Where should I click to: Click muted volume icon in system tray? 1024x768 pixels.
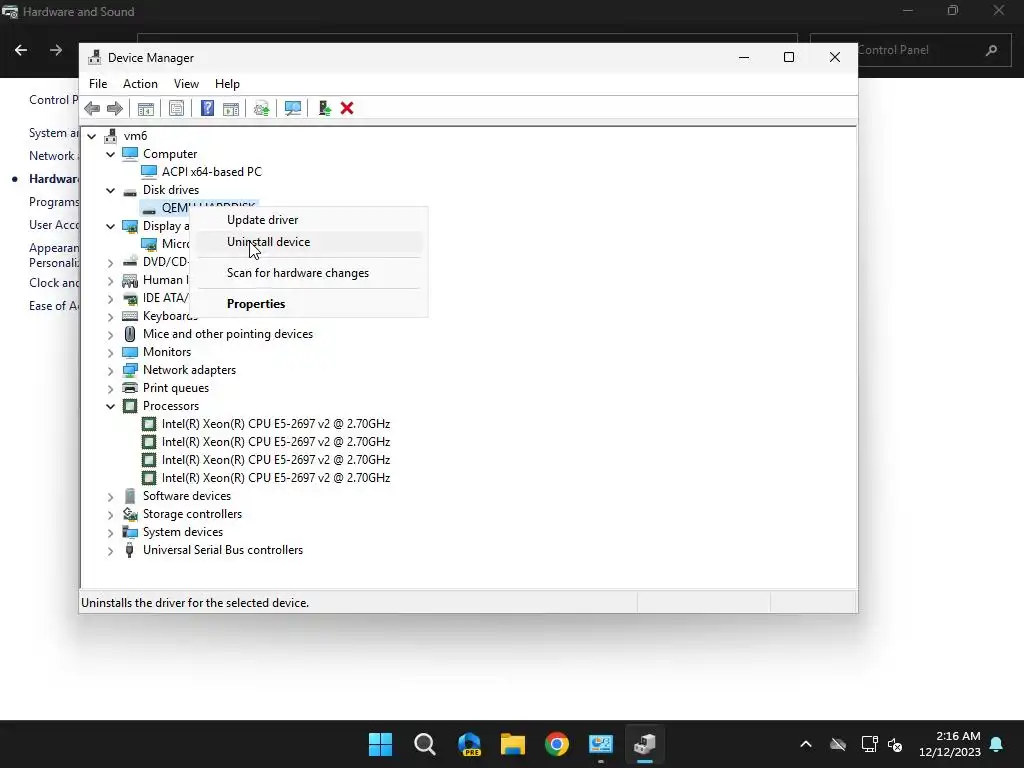895,744
